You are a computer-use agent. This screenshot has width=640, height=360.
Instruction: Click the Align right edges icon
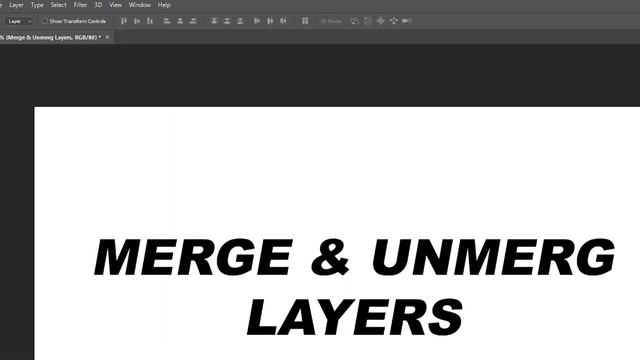pos(193,21)
